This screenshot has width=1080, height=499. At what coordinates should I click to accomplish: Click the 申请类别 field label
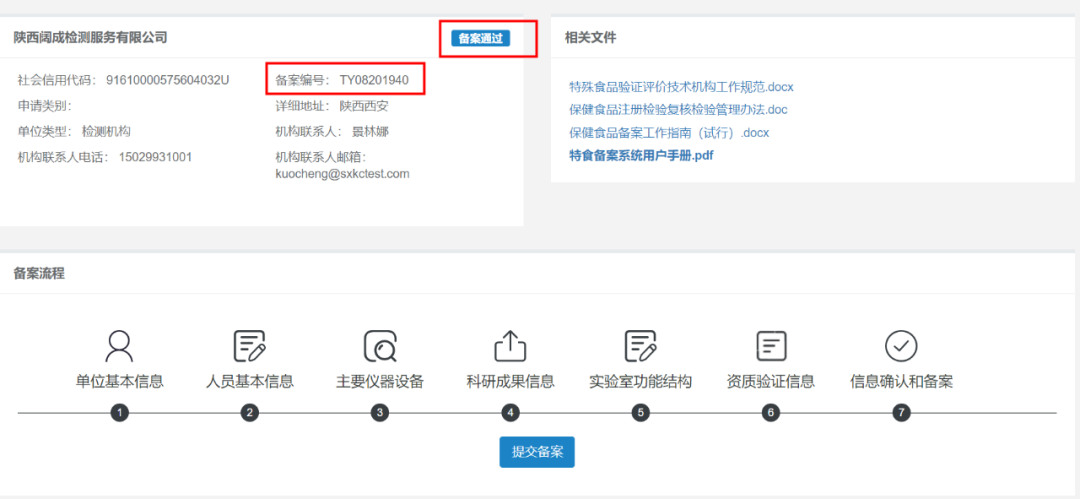tap(45, 106)
